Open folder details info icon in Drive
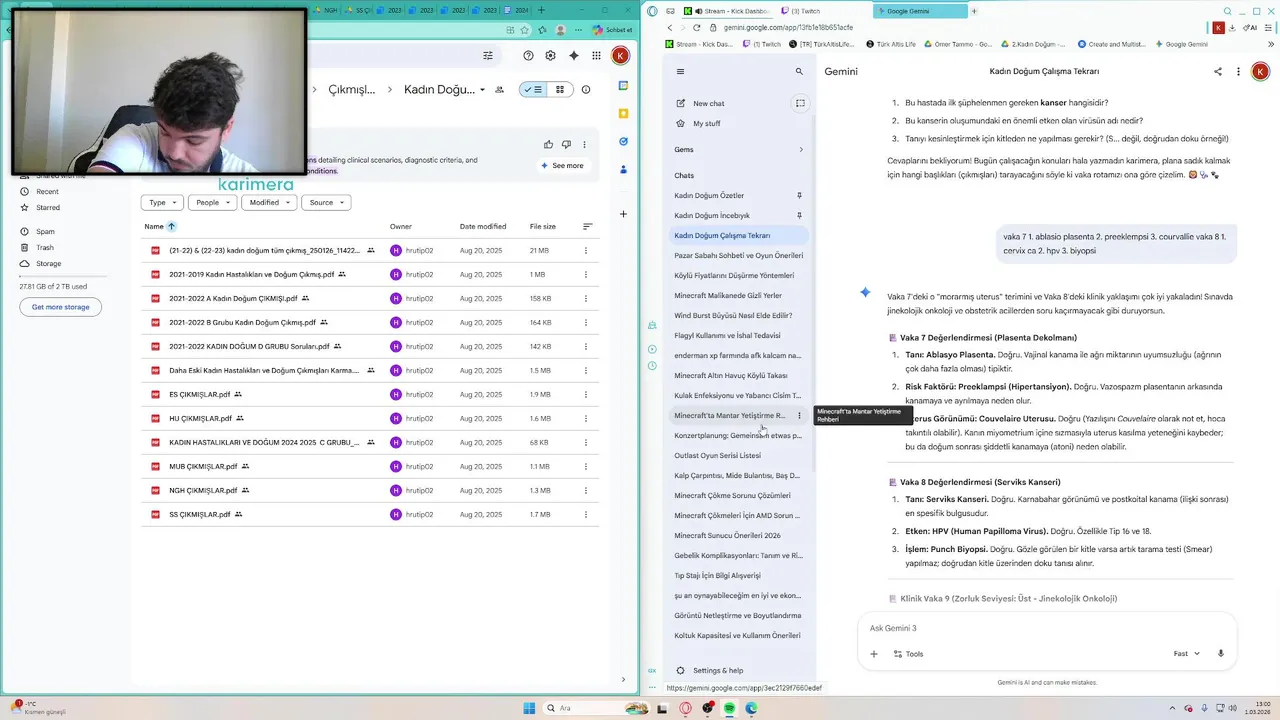 586,90
